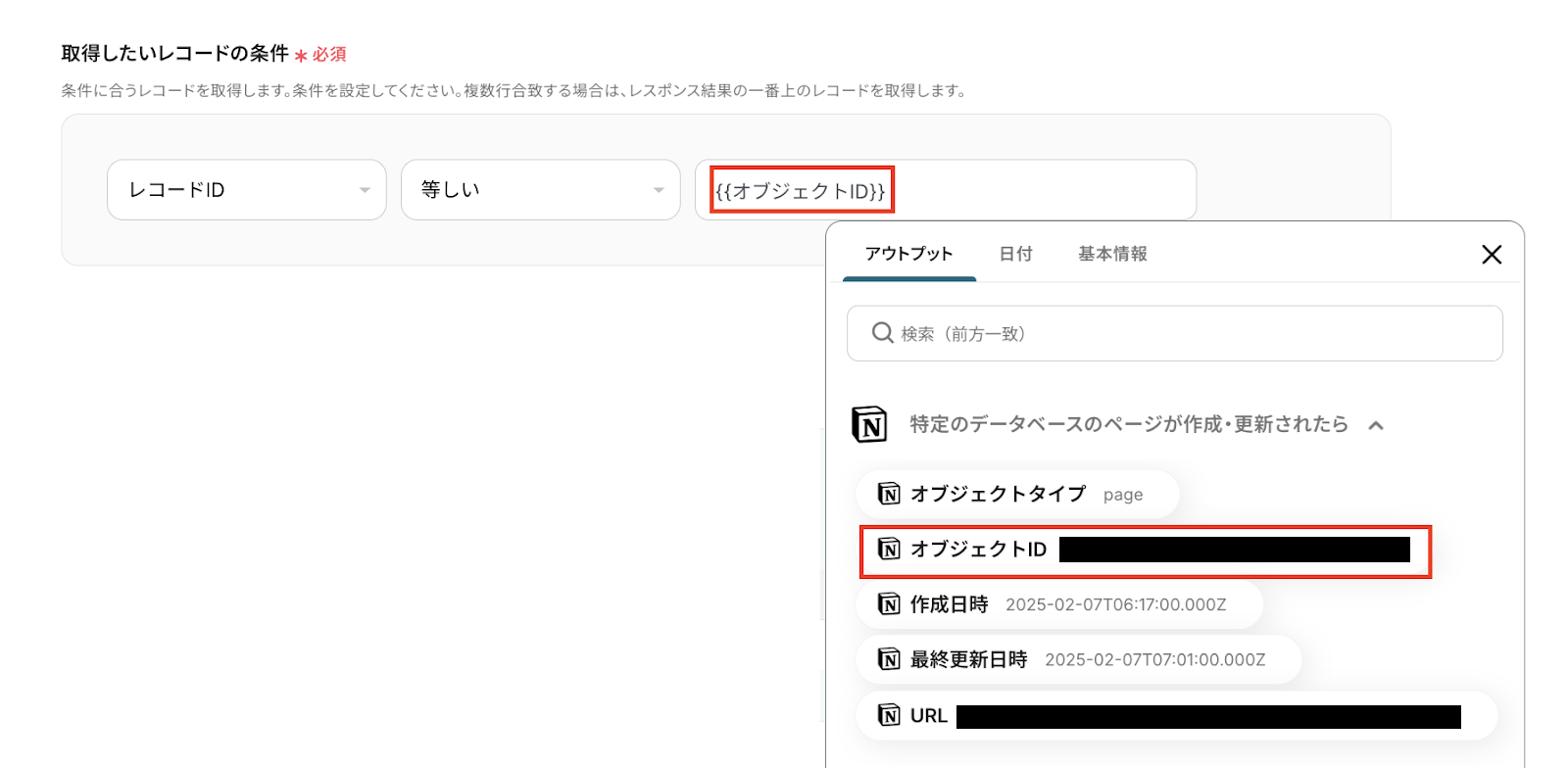Click the magnifier search icon

pyautogui.click(x=882, y=333)
